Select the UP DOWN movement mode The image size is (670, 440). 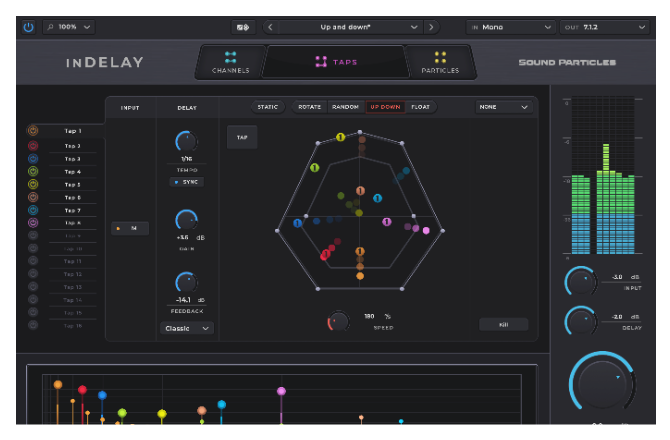tap(385, 107)
